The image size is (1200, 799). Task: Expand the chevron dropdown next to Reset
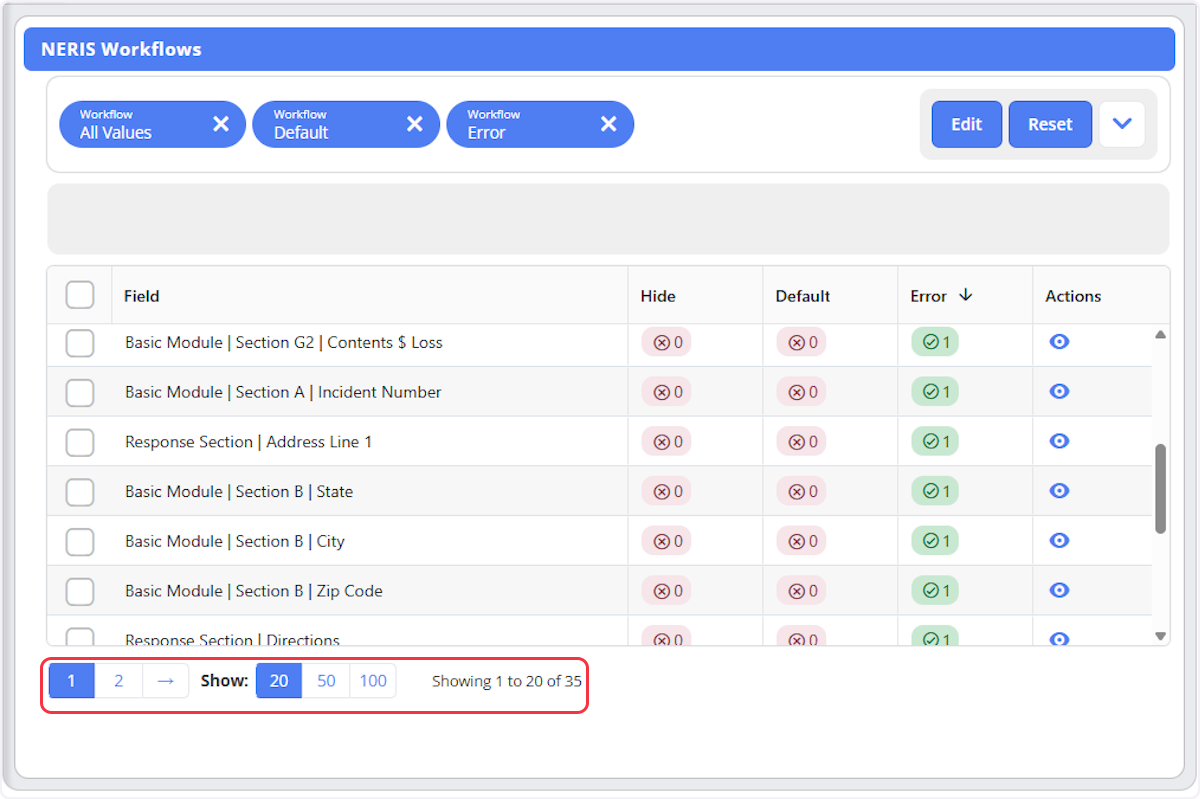pos(1122,124)
